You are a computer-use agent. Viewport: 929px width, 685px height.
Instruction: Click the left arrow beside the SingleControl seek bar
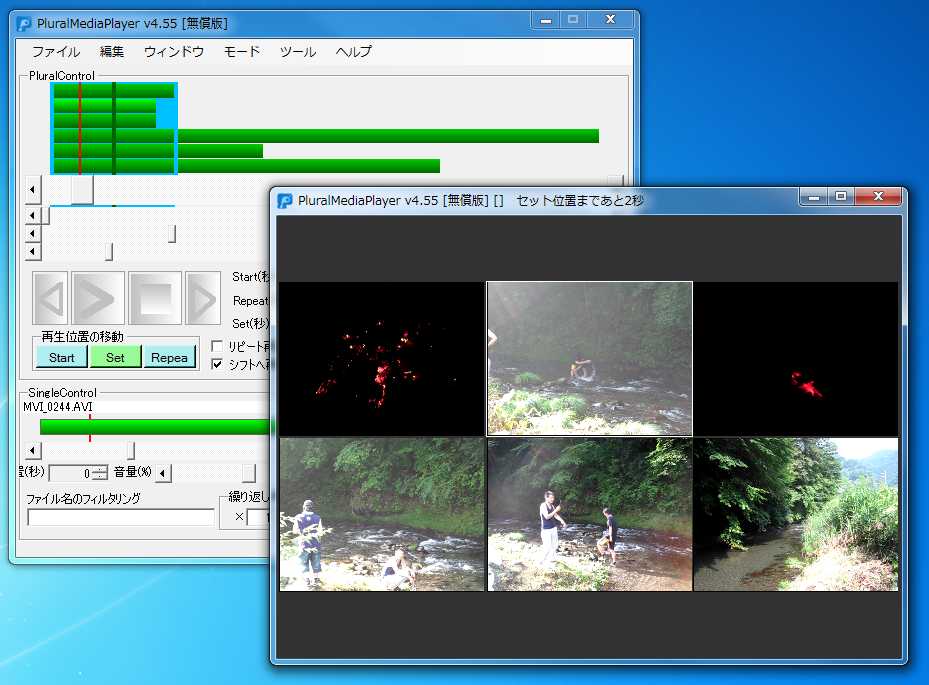pyautogui.click(x=32, y=450)
